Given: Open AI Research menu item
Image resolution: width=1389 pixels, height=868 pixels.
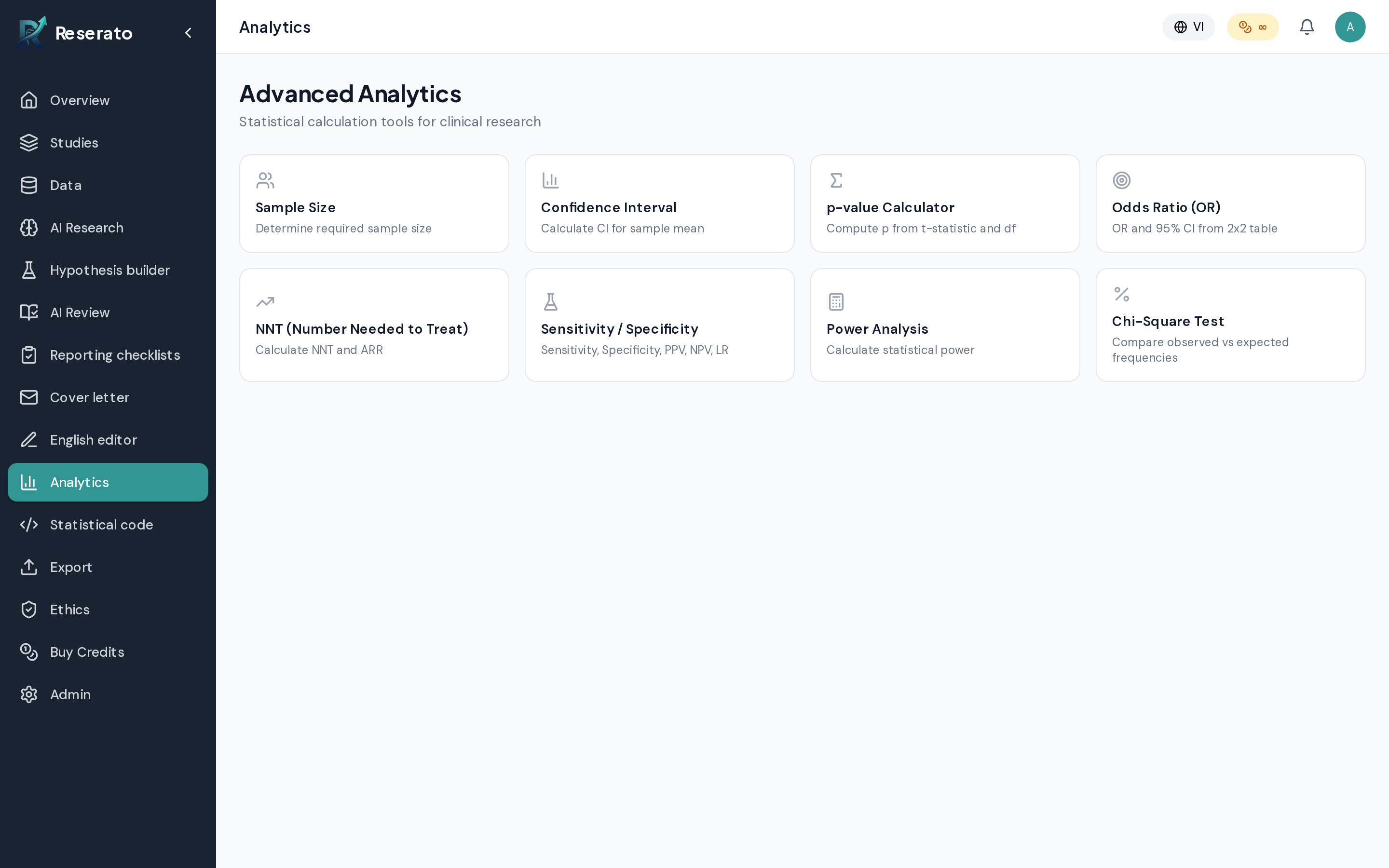Looking at the screenshot, I should point(108,228).
